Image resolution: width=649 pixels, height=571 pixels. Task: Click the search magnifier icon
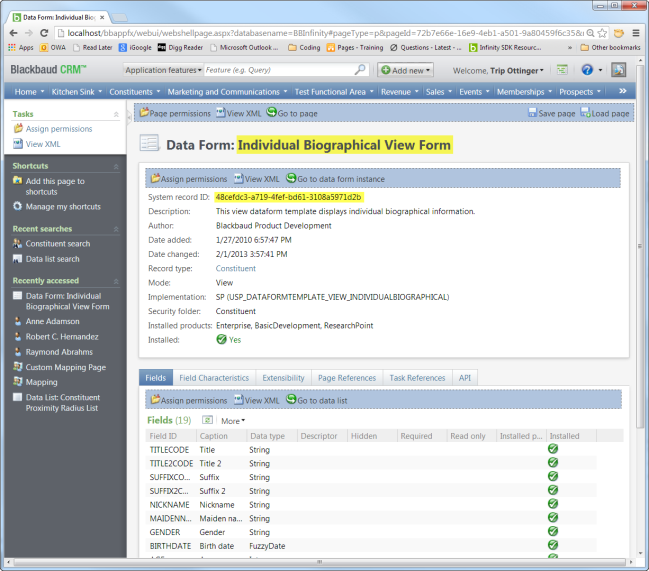pos(360,70)
